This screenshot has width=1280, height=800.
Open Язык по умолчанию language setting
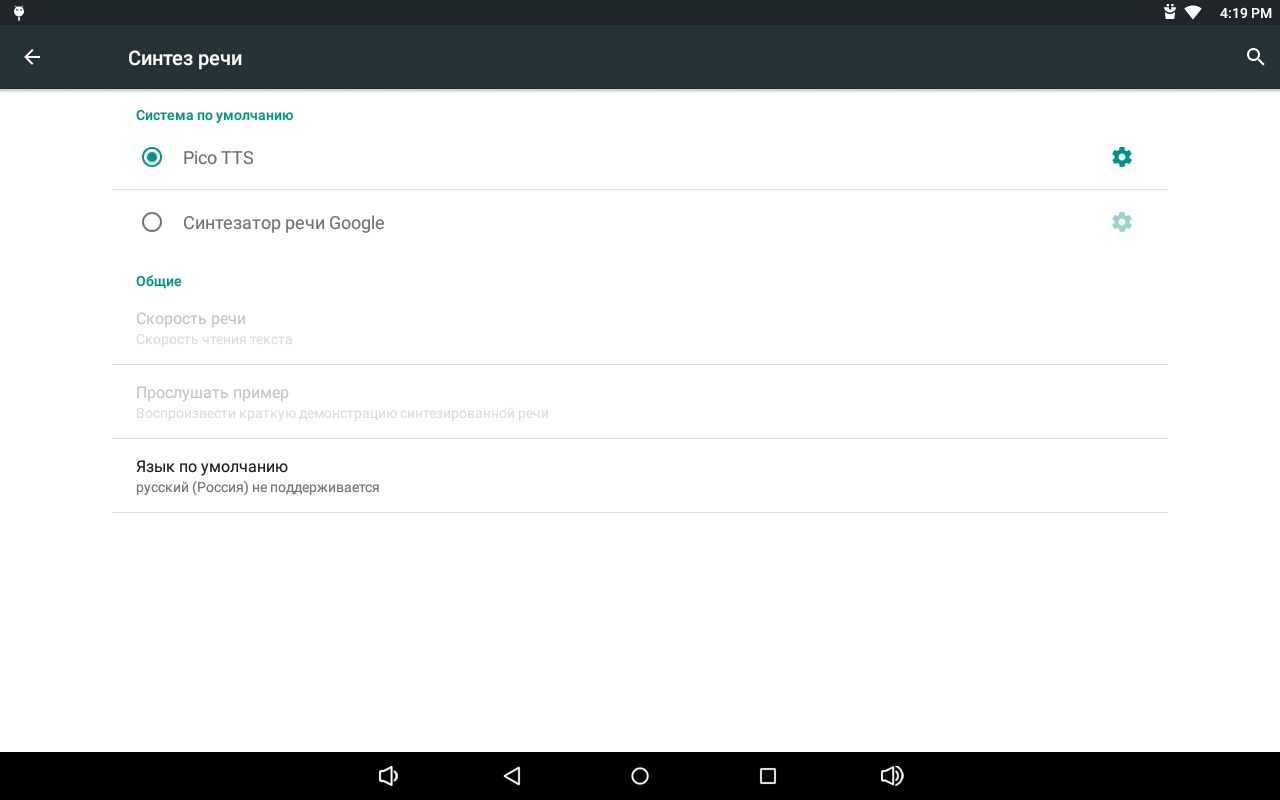(x=640, y=476)
